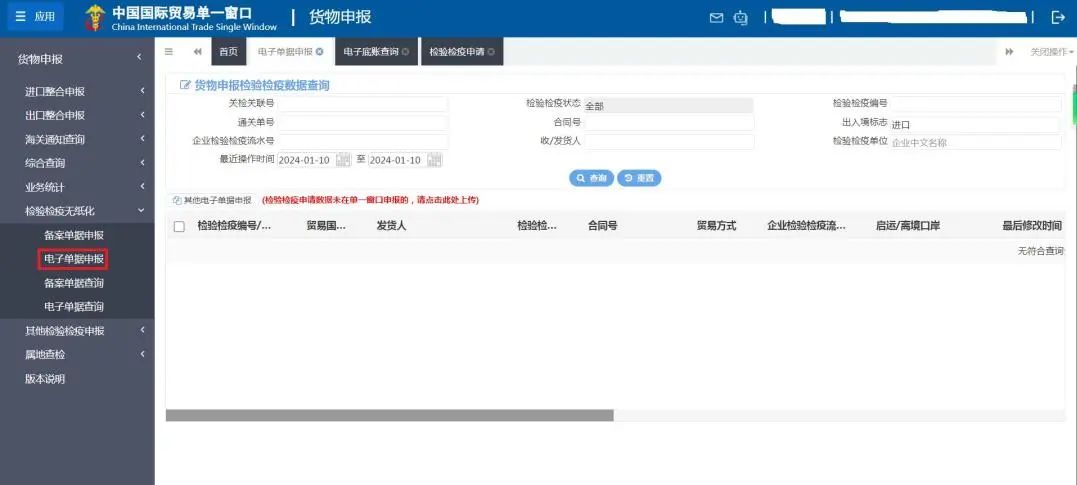Open the mail messages icon
The height and width of the screenshot is (485, 1077).
[x=716, y=17]
